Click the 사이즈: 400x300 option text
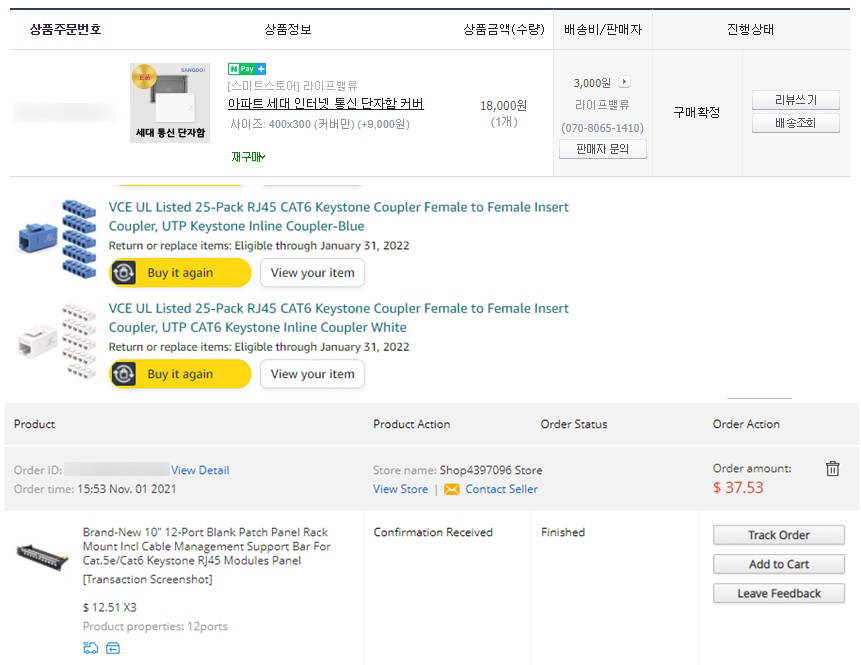 click(320, 124)
